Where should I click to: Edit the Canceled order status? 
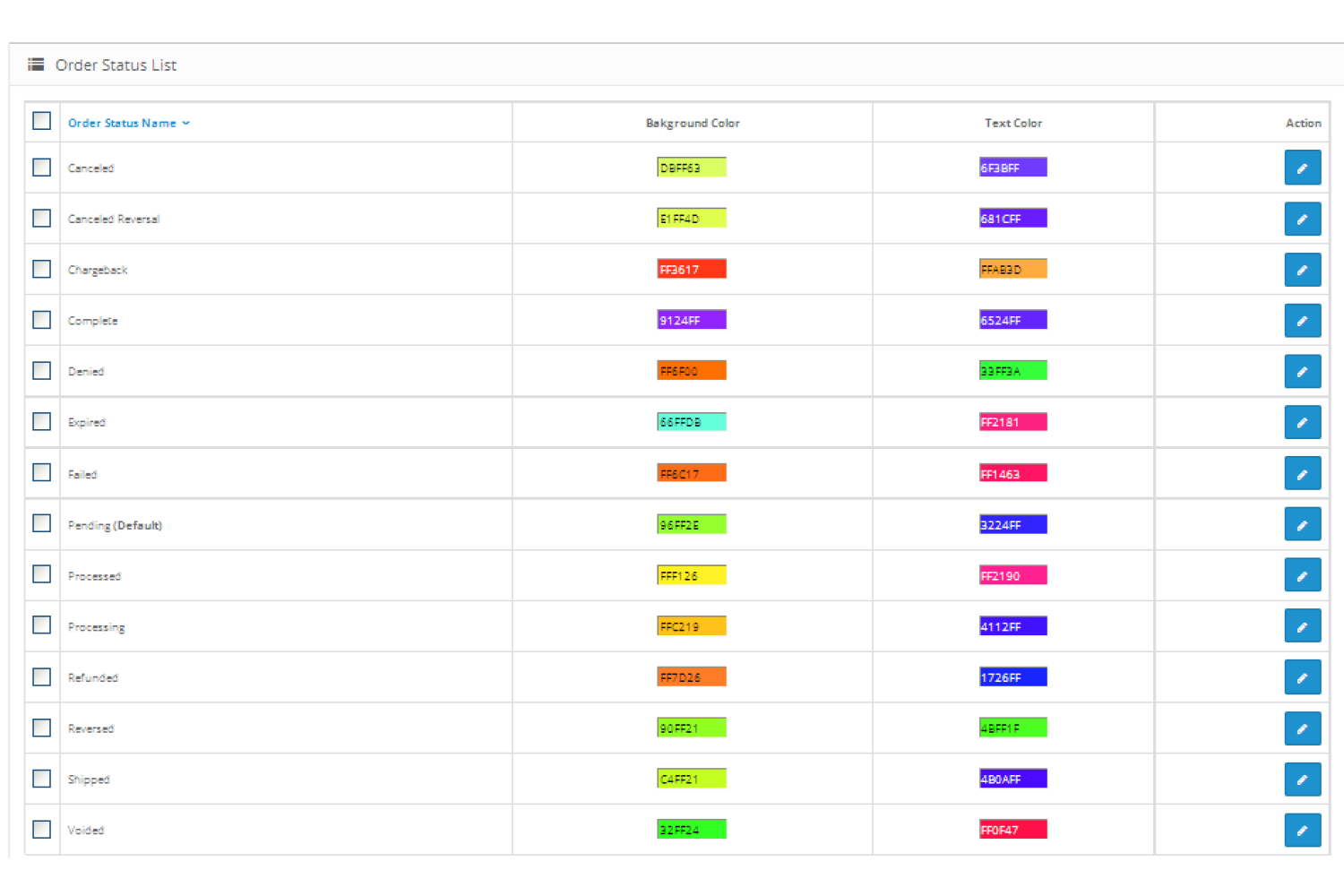click(x=1302, y=168)
